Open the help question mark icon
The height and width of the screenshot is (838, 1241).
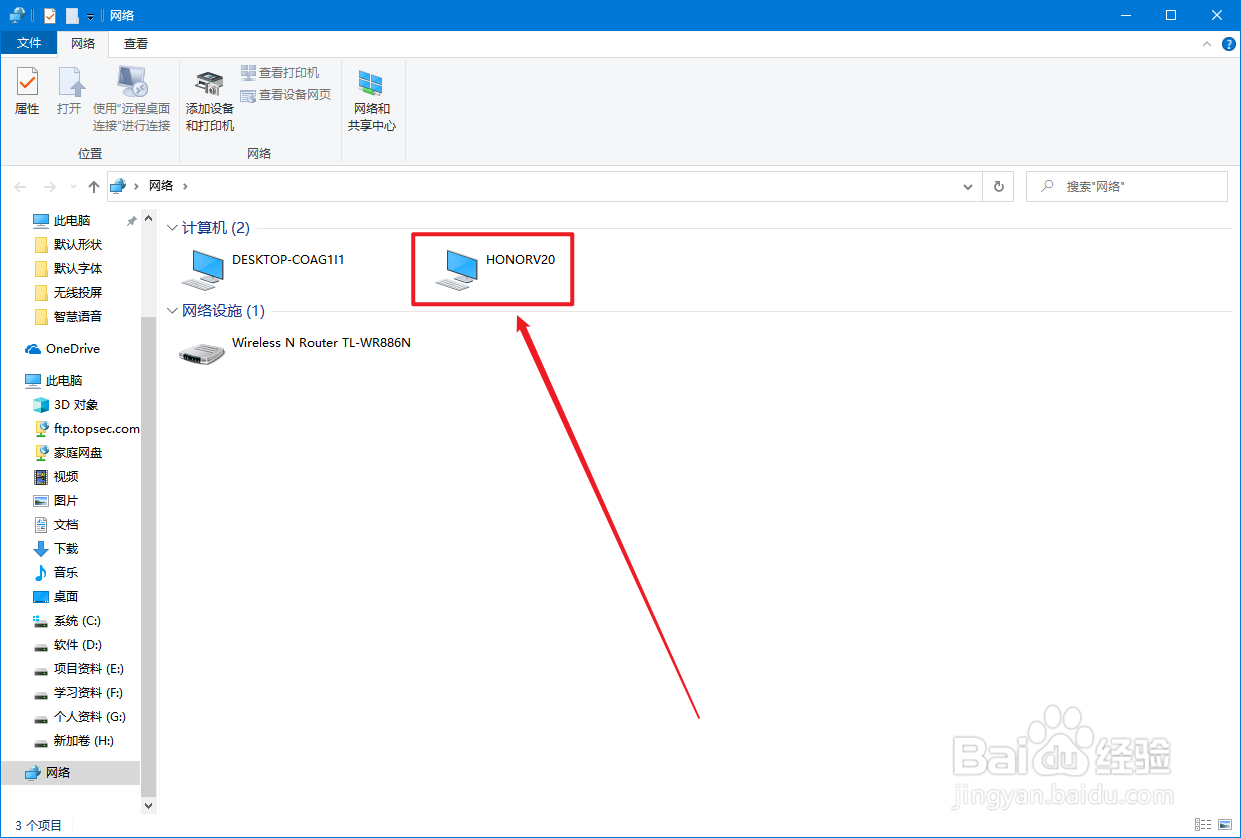click(1228, 44)
